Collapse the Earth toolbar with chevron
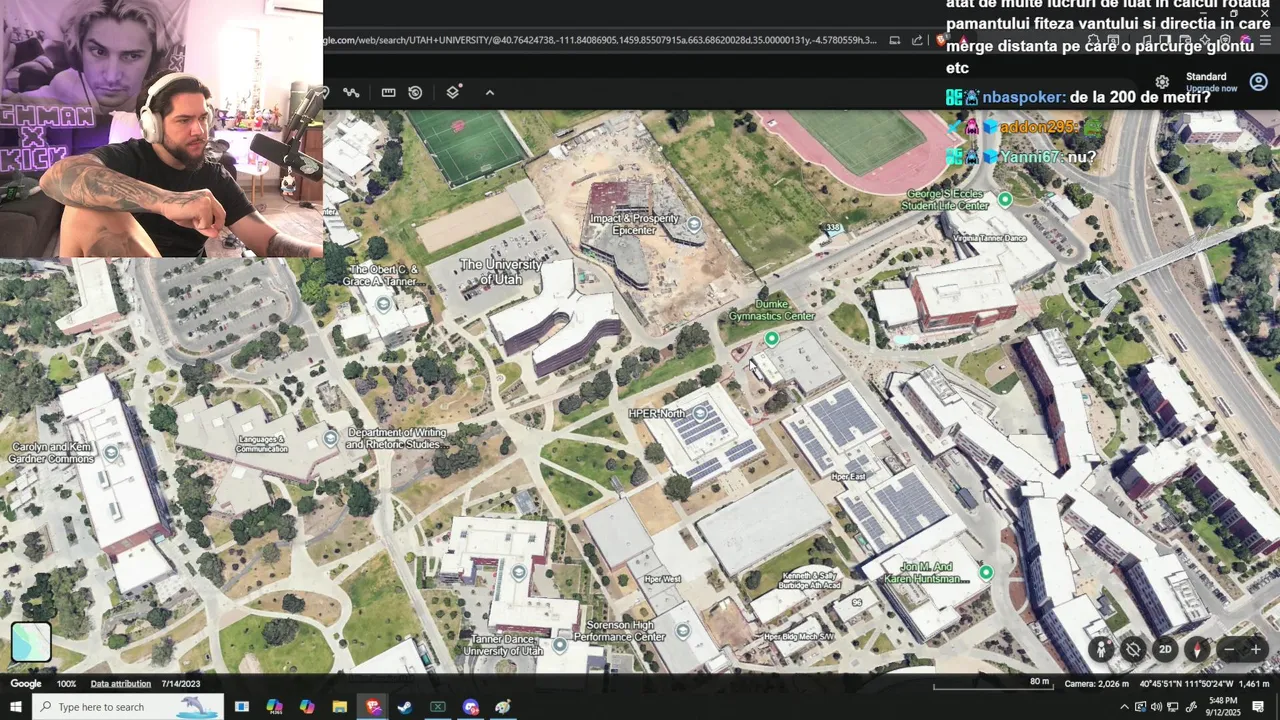Image resolution: width=1280 pixels, height=720 pixels. [x=490, y=92]
